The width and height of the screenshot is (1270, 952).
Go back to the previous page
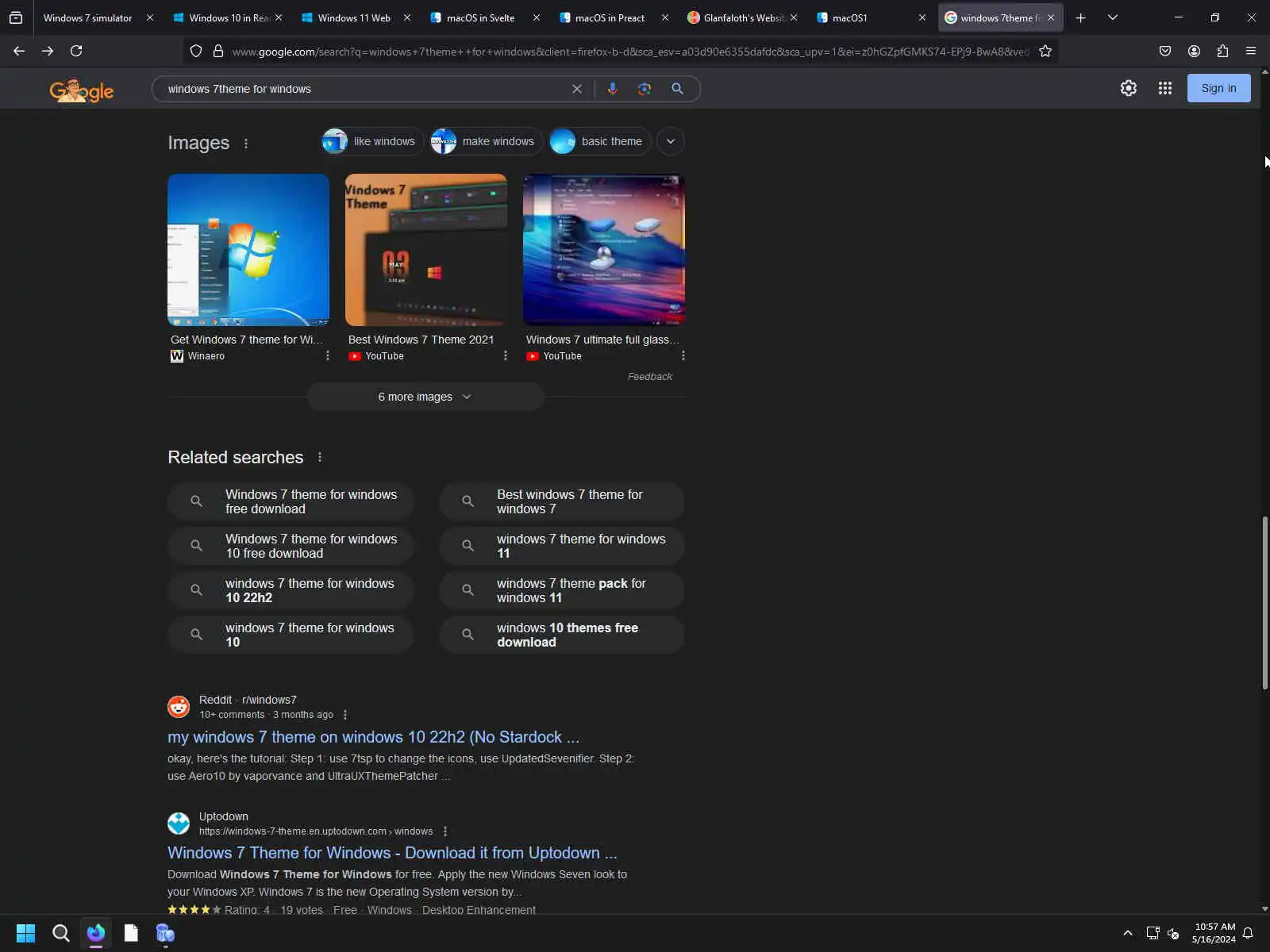pyautogui.click(x=19, y=51)
